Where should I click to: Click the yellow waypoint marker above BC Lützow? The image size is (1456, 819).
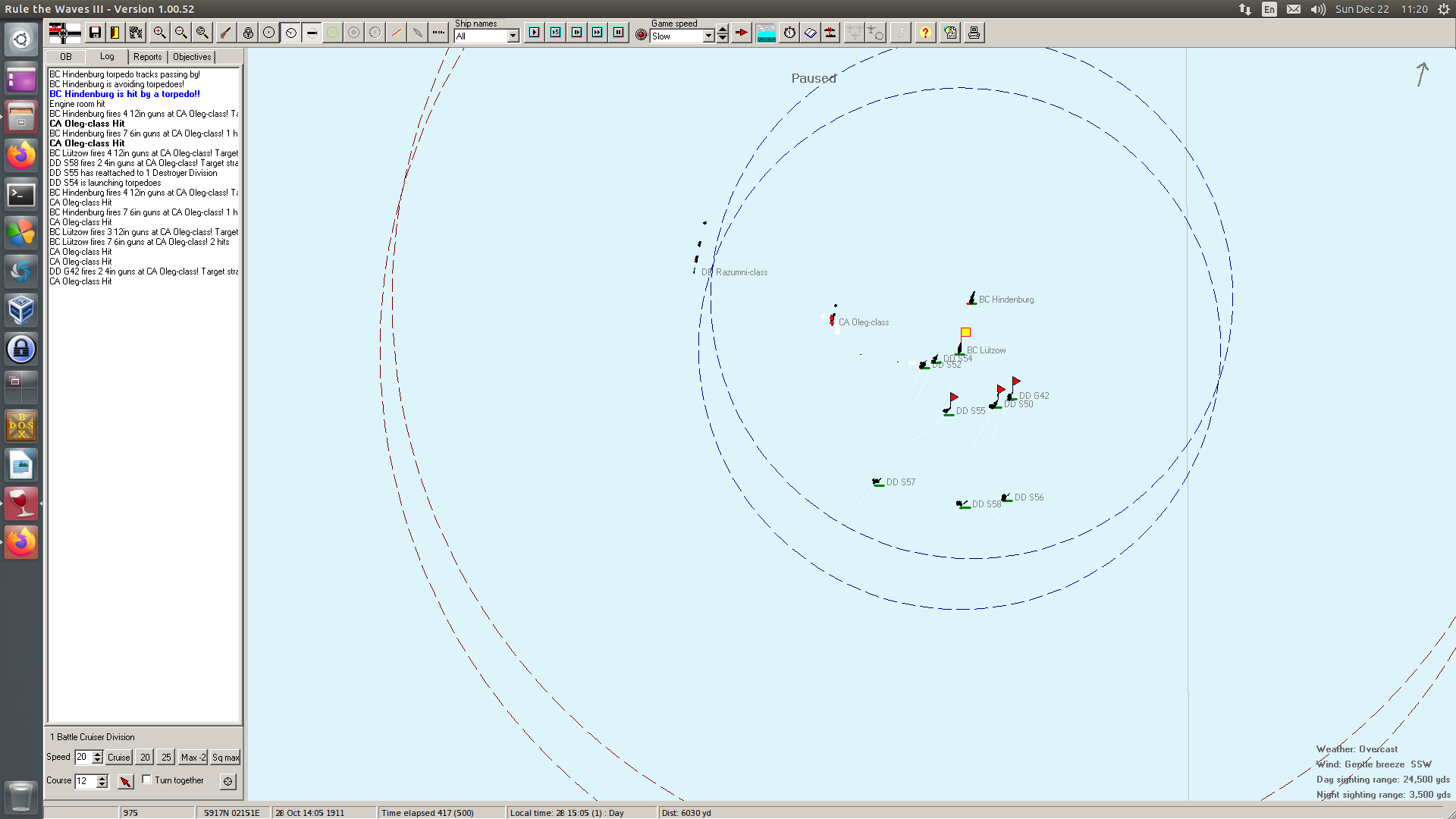[965, 332]
